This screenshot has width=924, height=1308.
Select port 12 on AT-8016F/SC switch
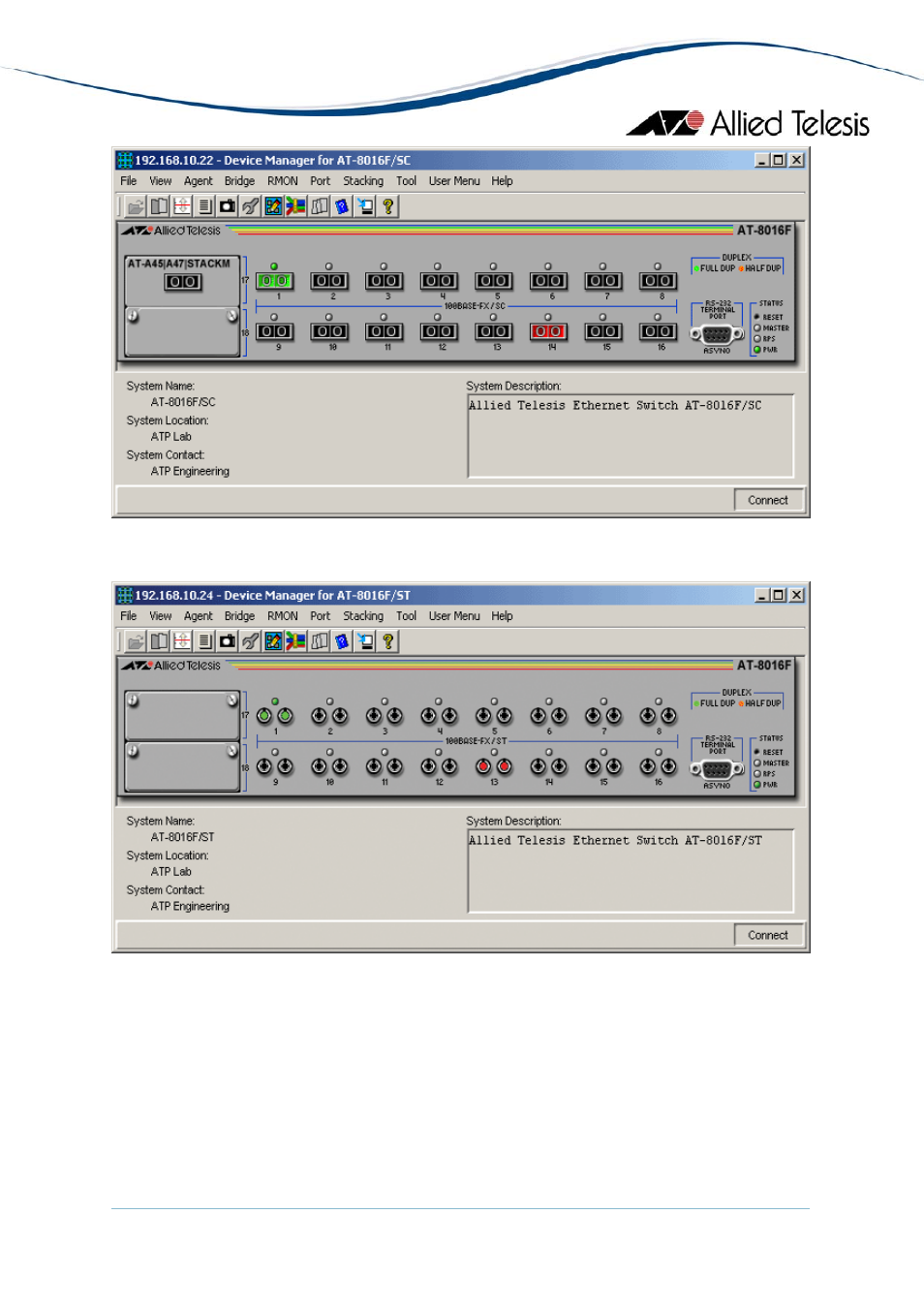click(x=439, y=331)
